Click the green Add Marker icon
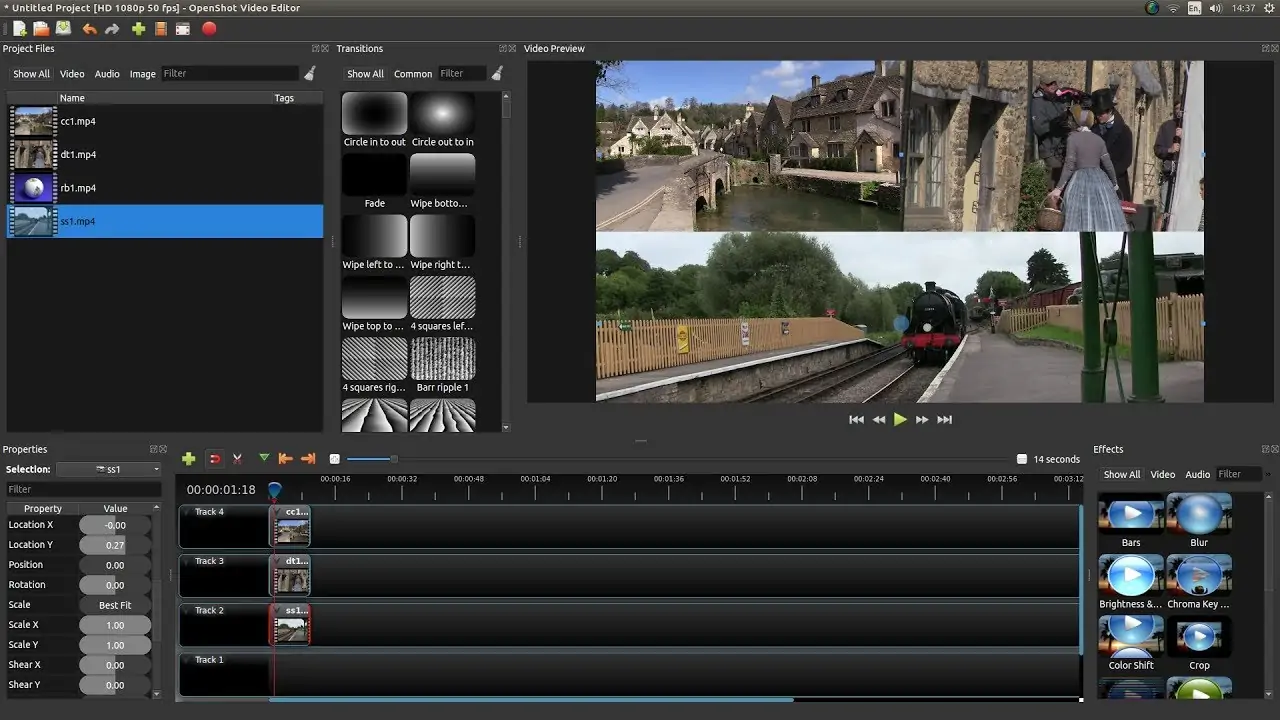Screen dimensions: 1280x720 point(264,458)
